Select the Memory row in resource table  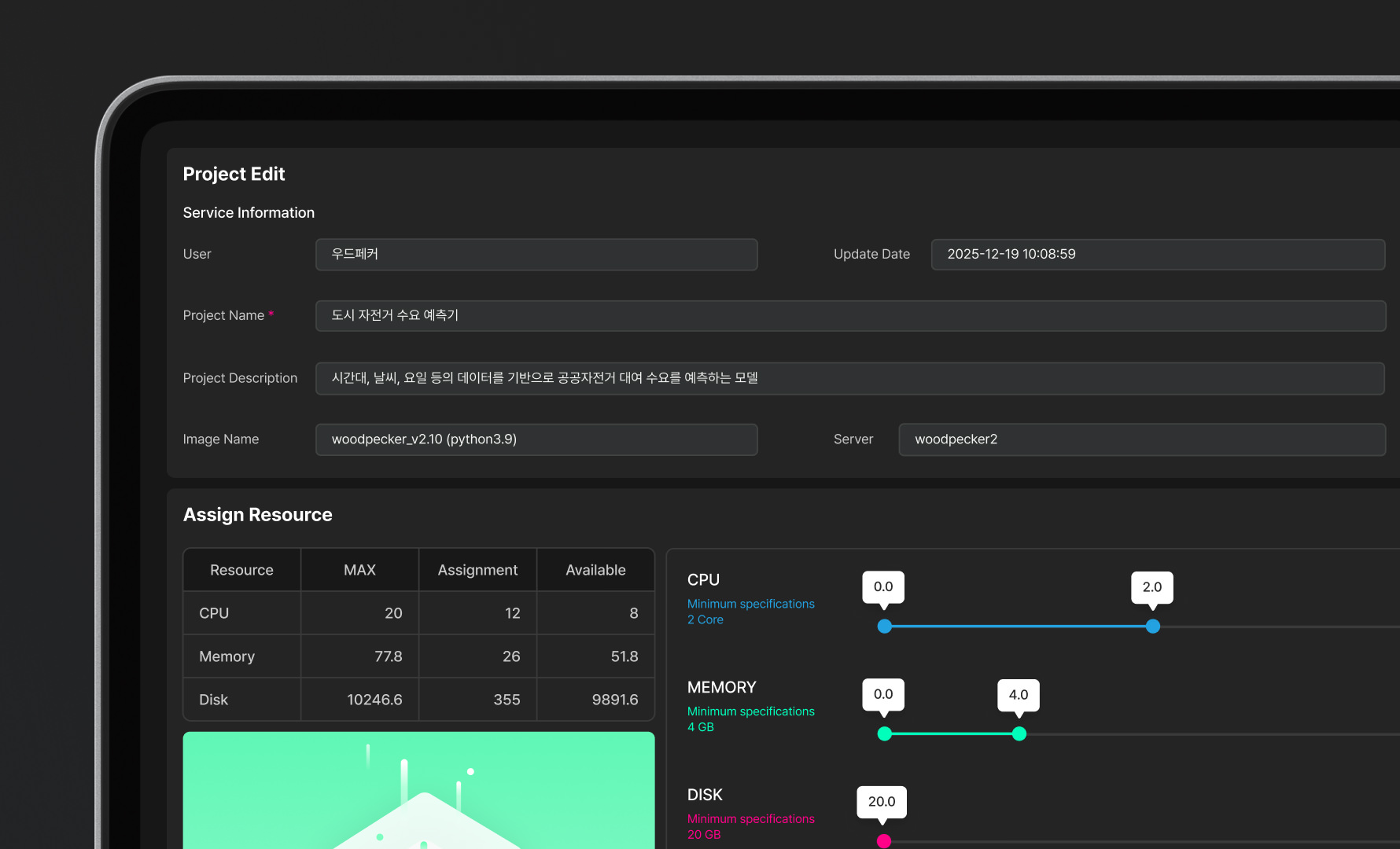[x=227, y=656]
